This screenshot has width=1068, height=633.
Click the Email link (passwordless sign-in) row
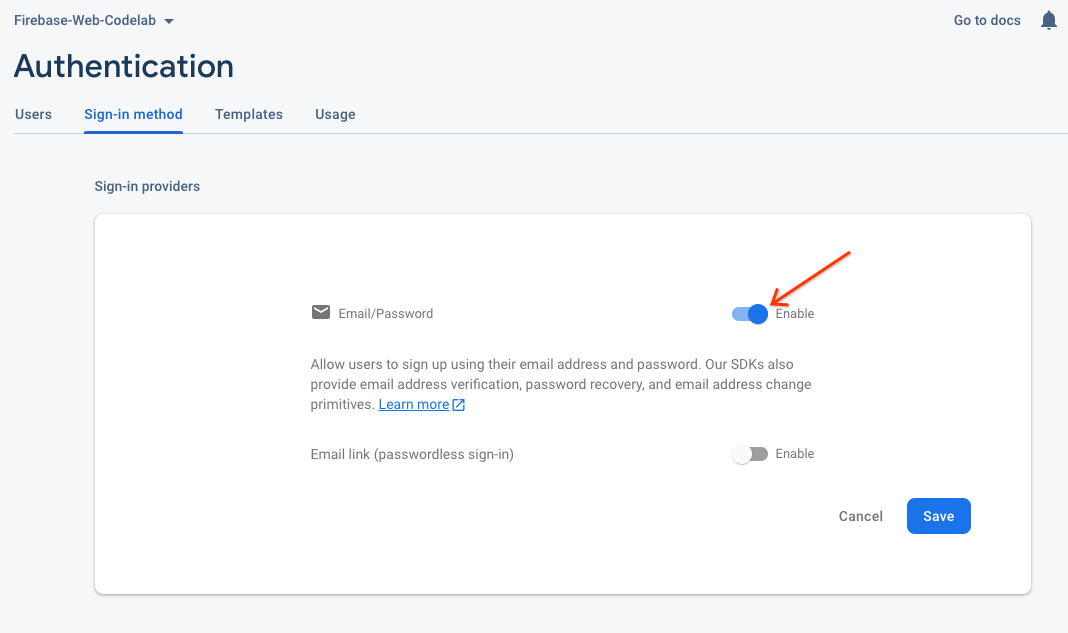point(412,453)
